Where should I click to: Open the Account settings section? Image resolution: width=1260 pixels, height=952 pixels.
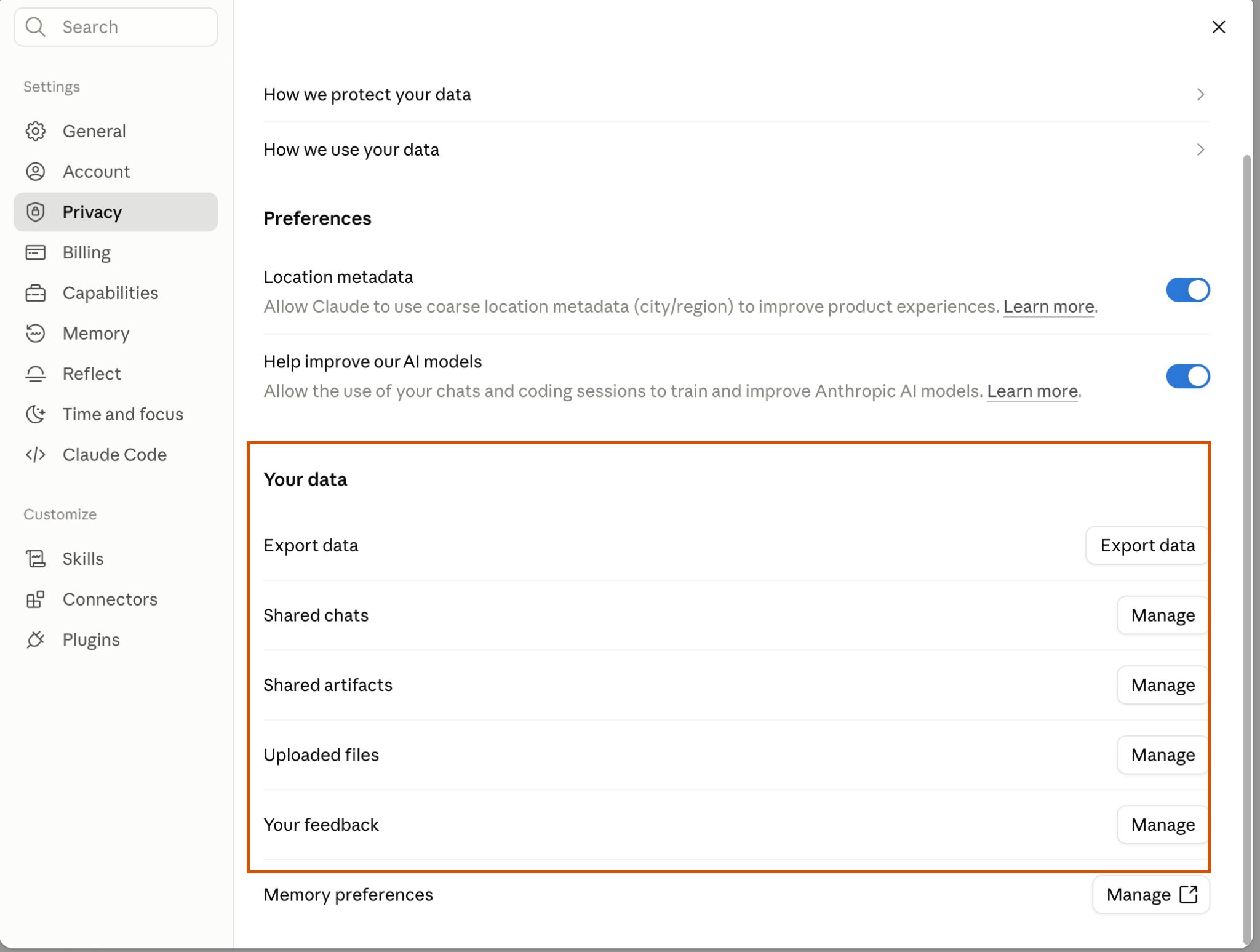point(116,172)
